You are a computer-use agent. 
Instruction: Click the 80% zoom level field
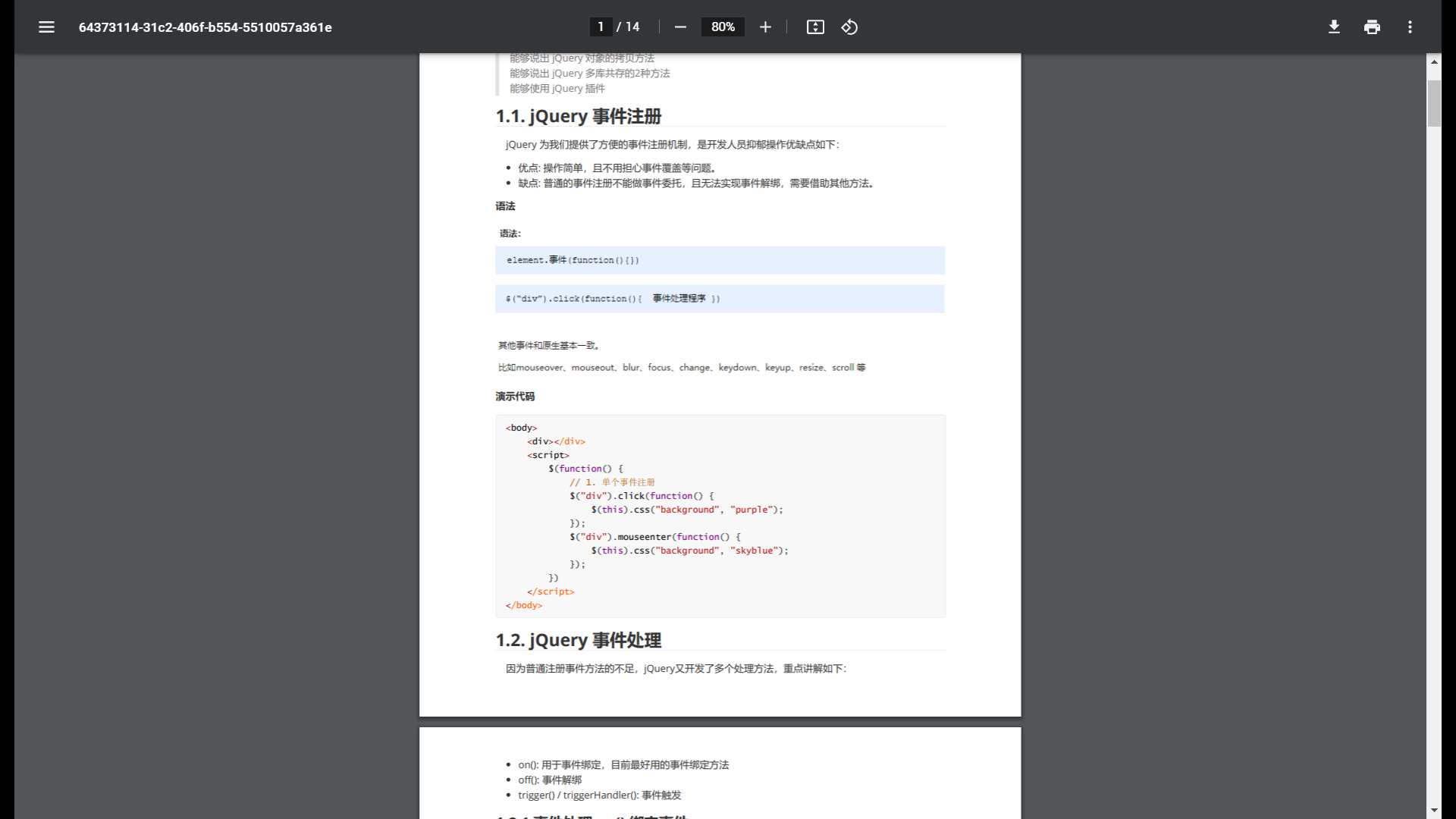723,27
